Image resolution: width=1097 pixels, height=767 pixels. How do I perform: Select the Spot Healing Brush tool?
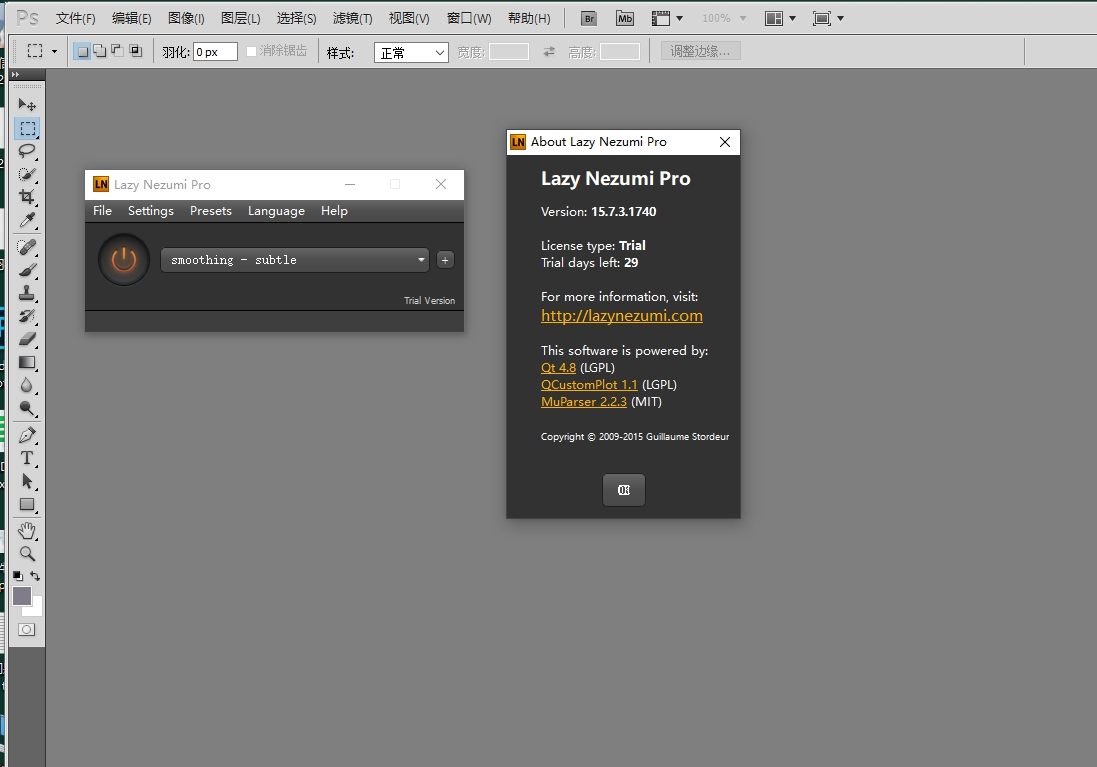27,247
